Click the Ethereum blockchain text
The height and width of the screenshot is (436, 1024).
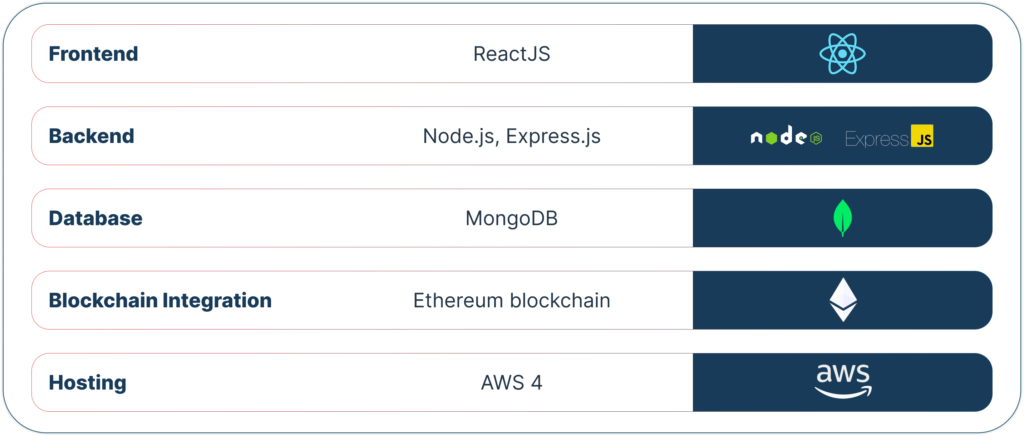tap(511, 300)
